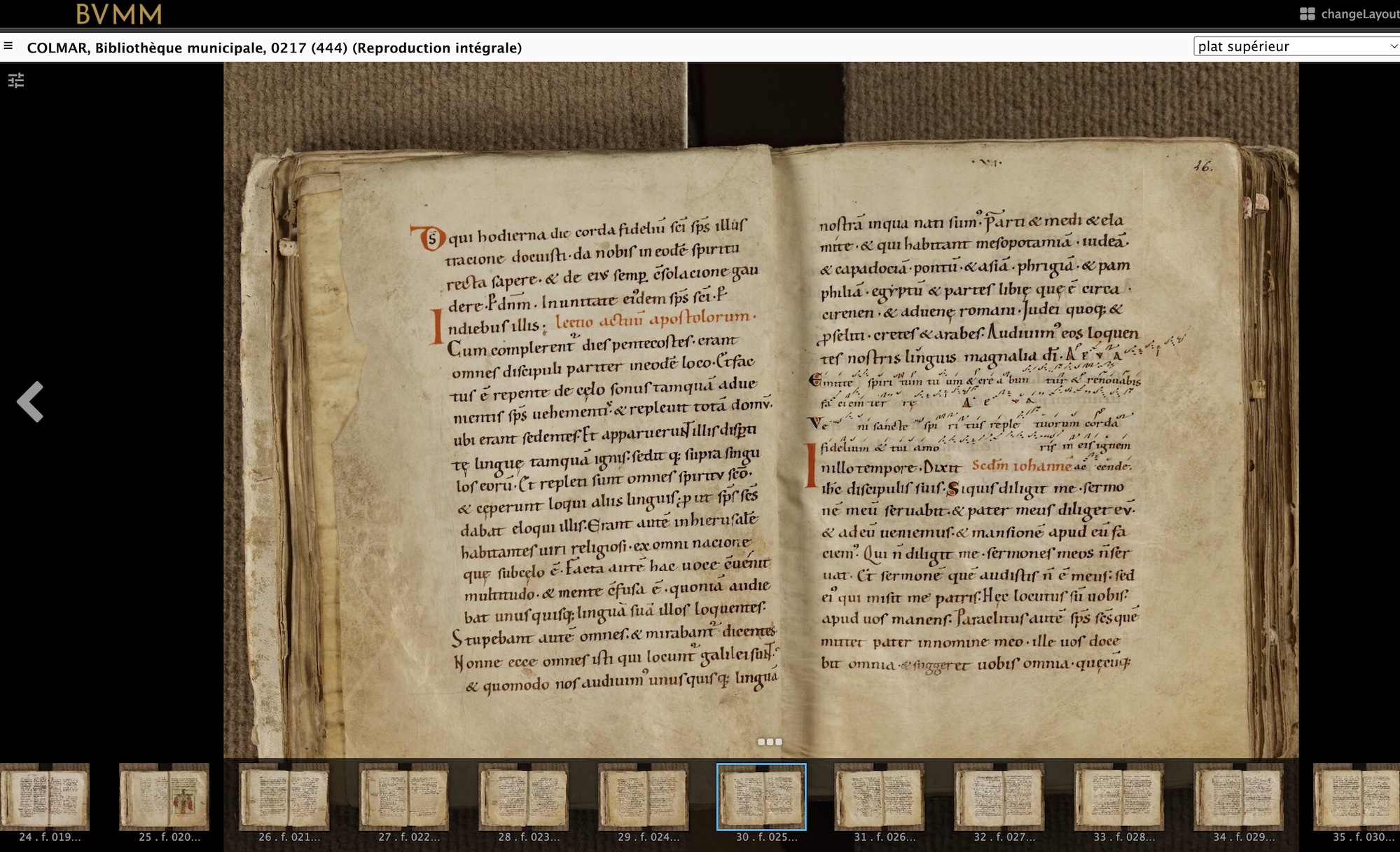
Task: Click the changeLayout grid icon
Action: [1307, 14]
